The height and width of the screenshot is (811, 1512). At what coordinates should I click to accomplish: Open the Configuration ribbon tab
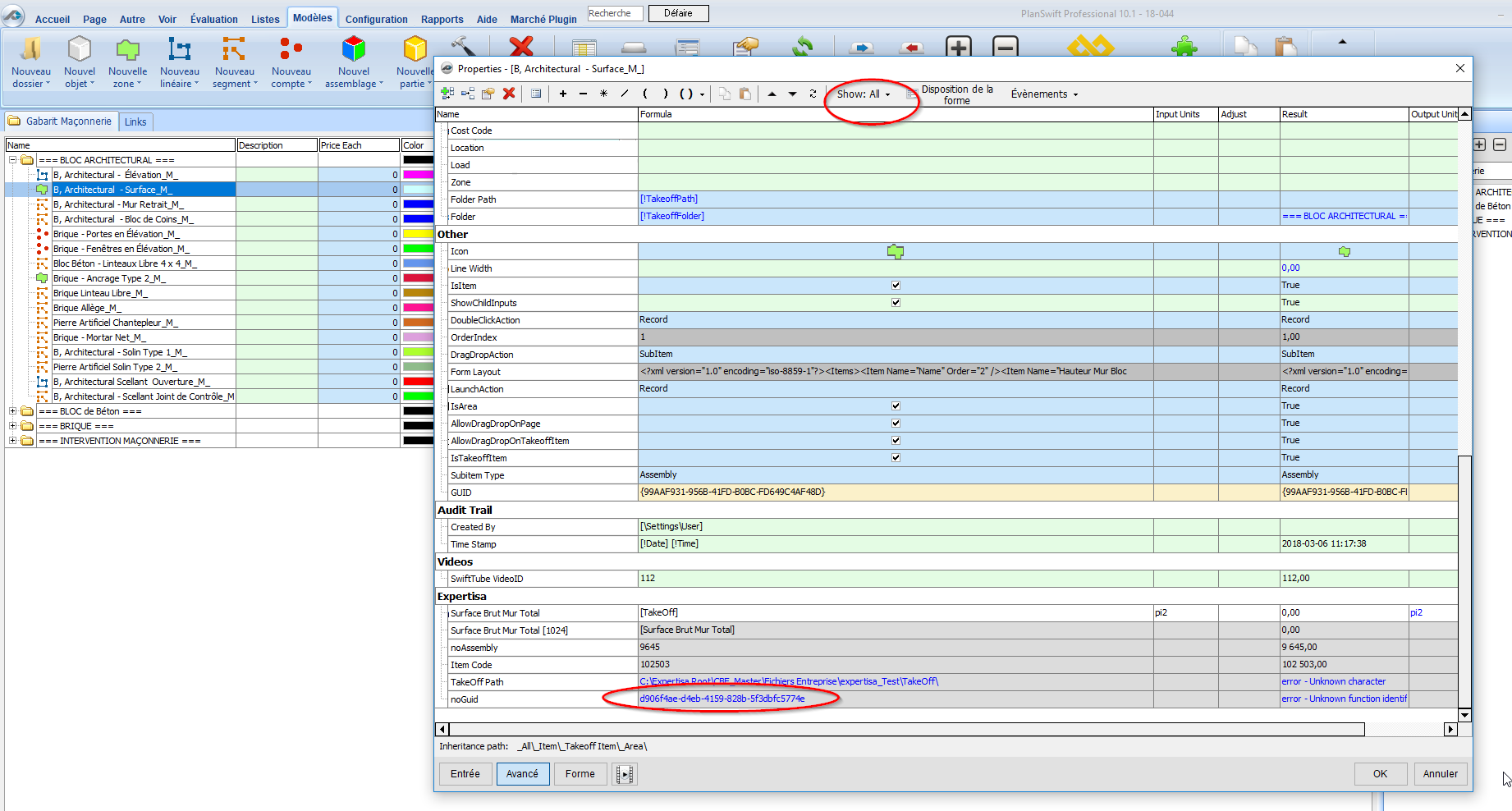tap(376, 19)
